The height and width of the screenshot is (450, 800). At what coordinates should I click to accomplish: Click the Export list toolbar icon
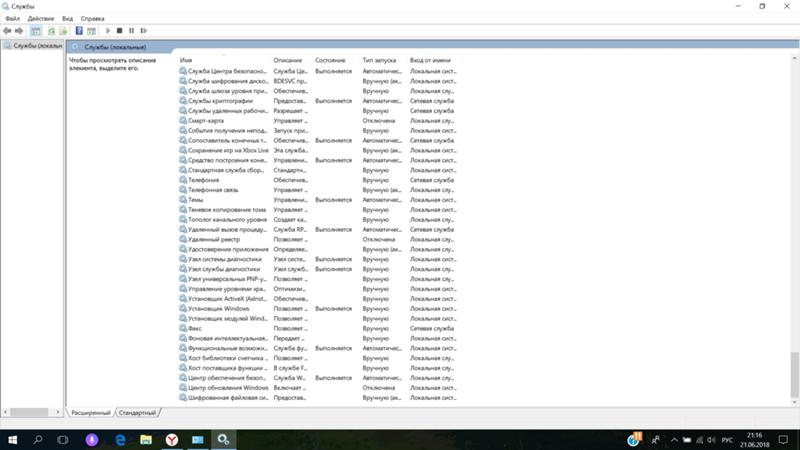point(63,31)
